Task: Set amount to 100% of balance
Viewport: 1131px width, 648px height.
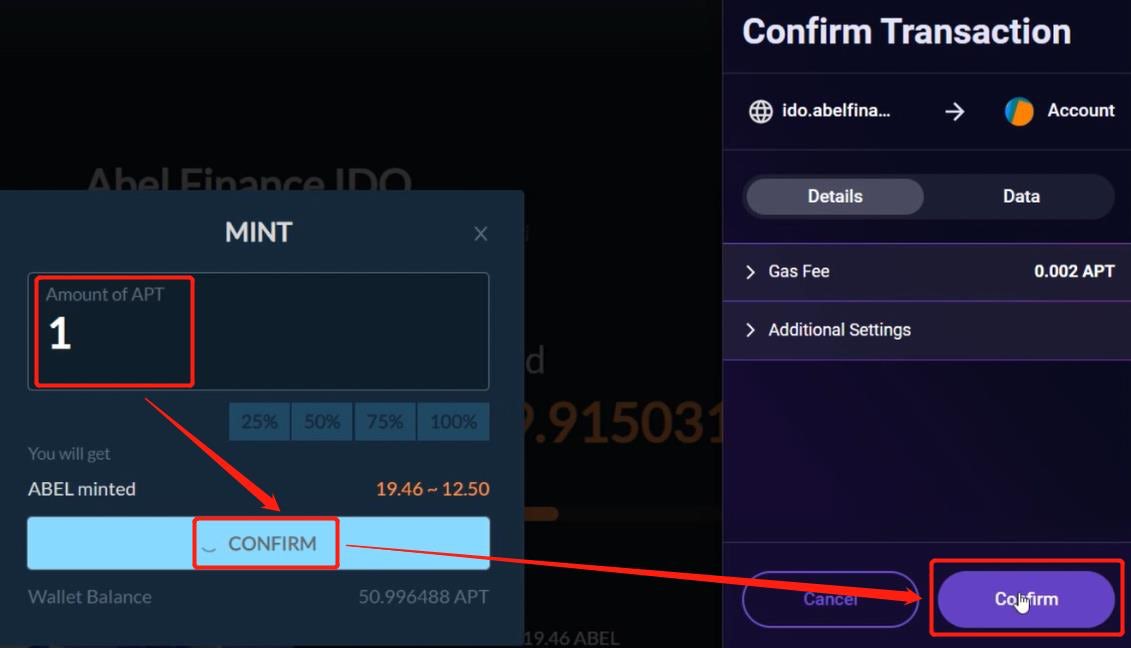Action: point(453,422)
